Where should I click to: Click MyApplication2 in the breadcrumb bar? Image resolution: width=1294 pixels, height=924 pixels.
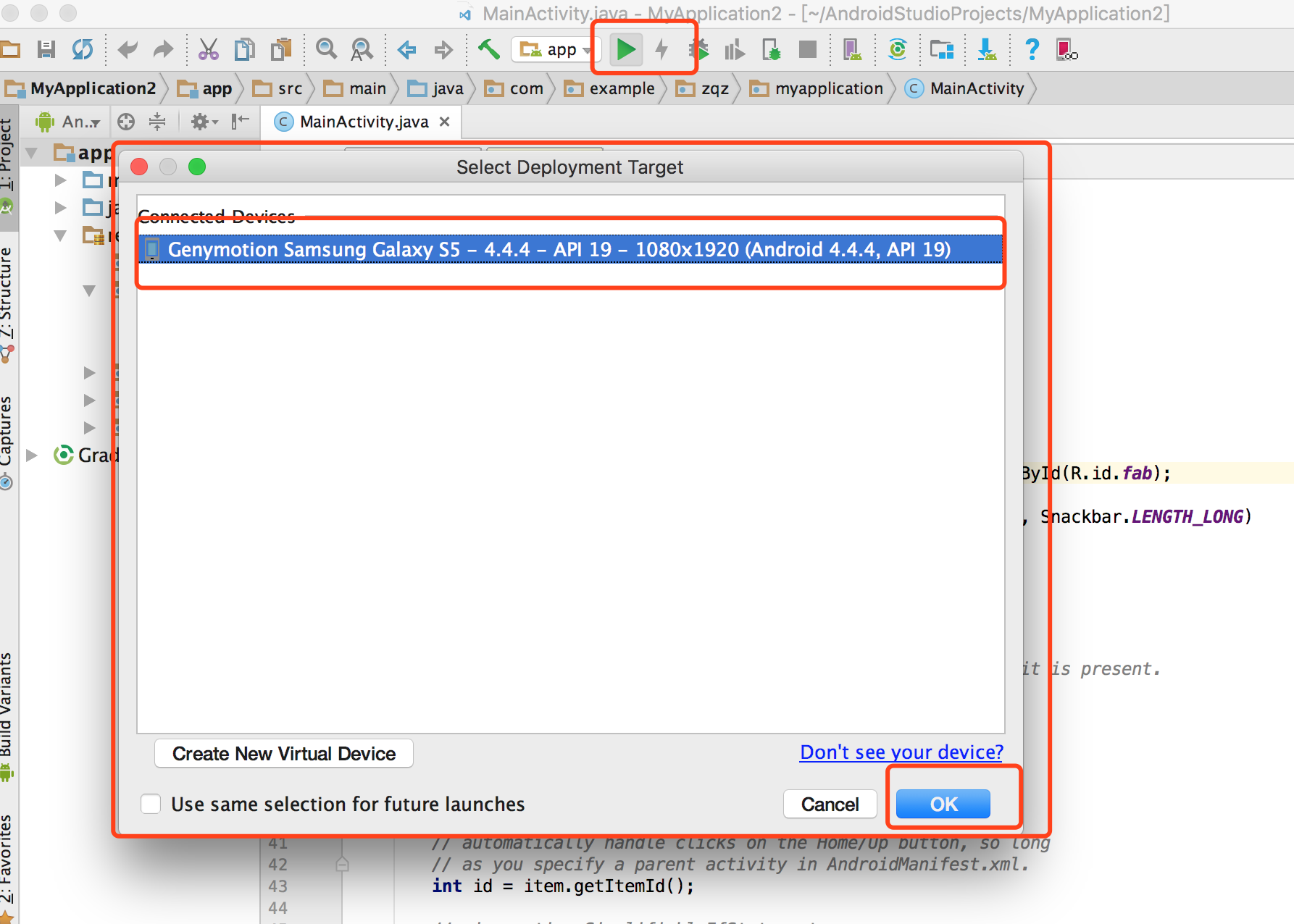(81, 88)
